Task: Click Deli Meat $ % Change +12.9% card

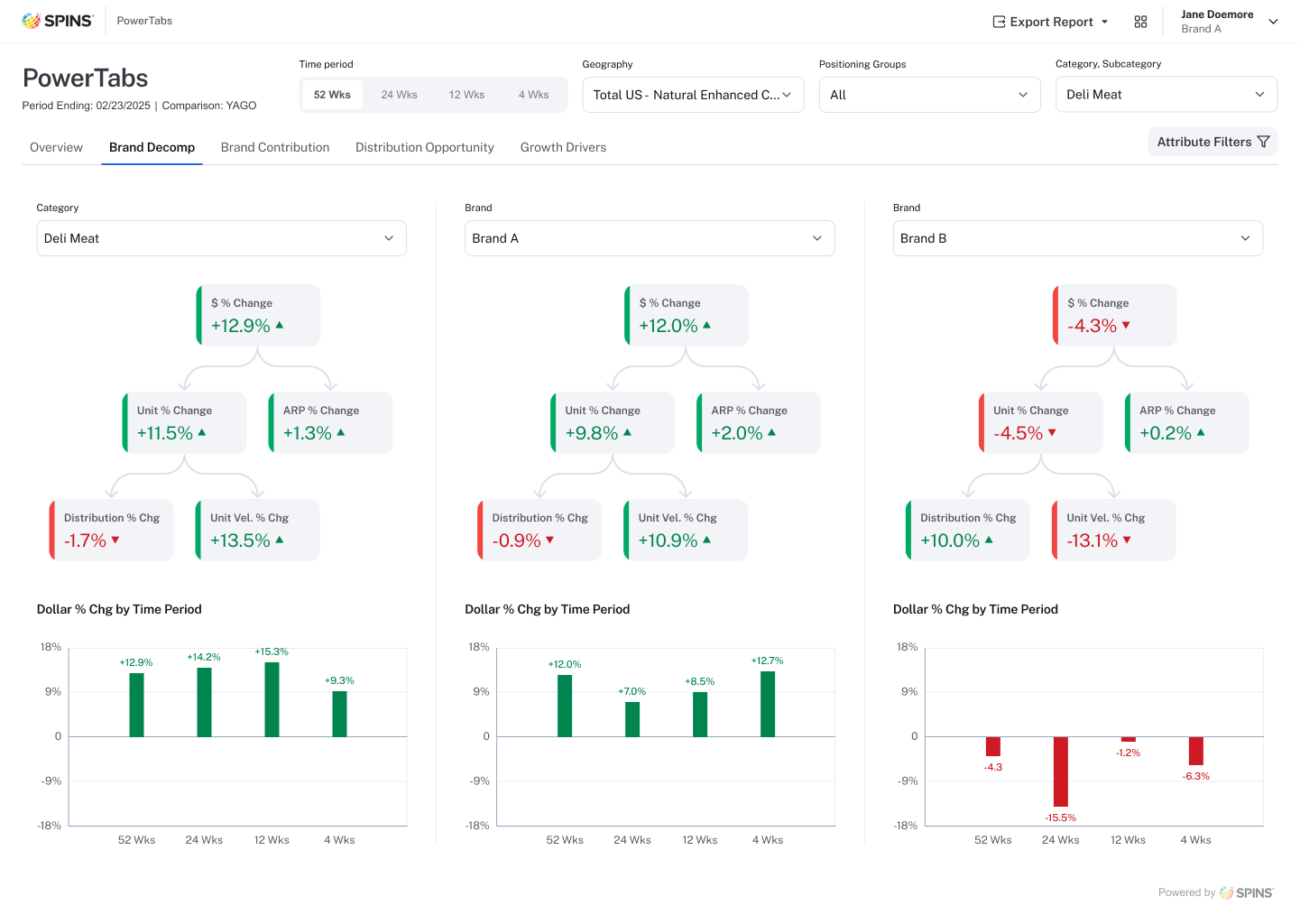Action: [x=258, y=315]
